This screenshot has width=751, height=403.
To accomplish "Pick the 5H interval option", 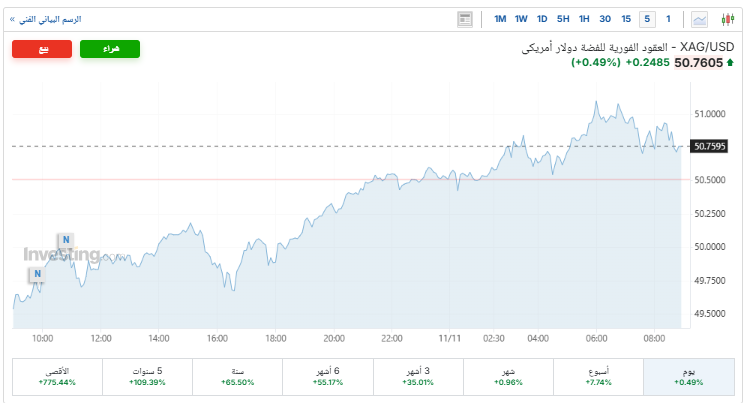I will click(x=563, y=19).
